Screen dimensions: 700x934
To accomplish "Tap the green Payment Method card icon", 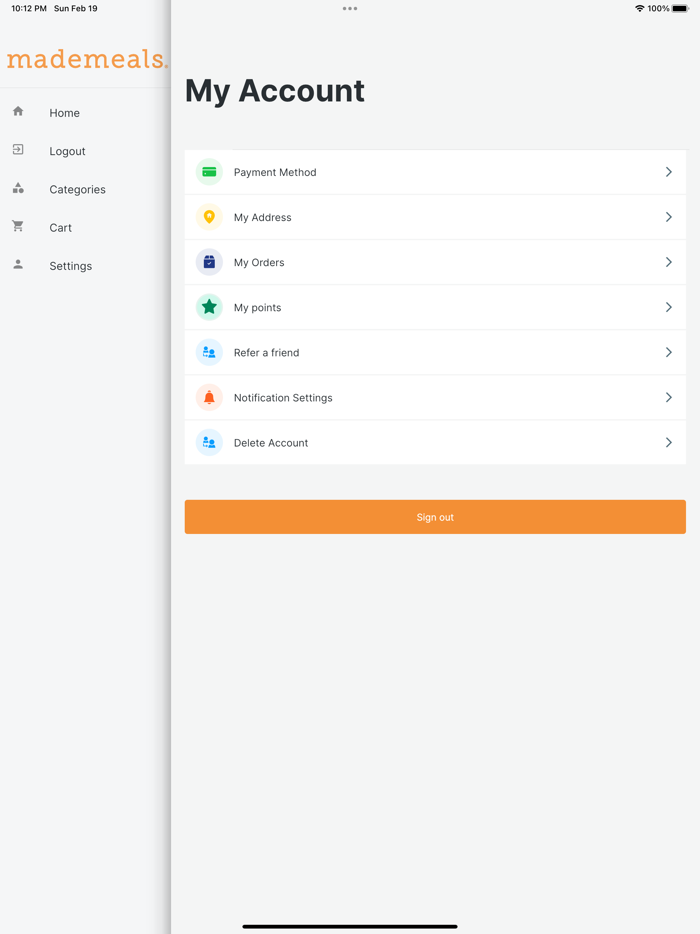I will [x=209, y=172].
